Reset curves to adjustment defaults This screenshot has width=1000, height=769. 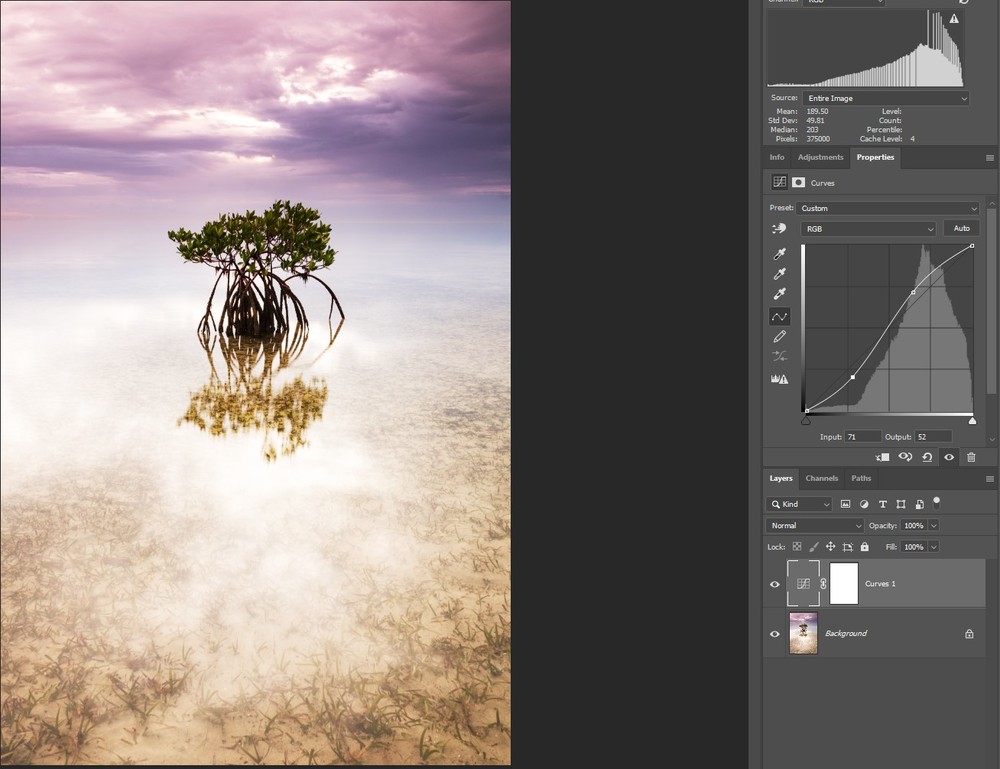(x=927, y=457)
